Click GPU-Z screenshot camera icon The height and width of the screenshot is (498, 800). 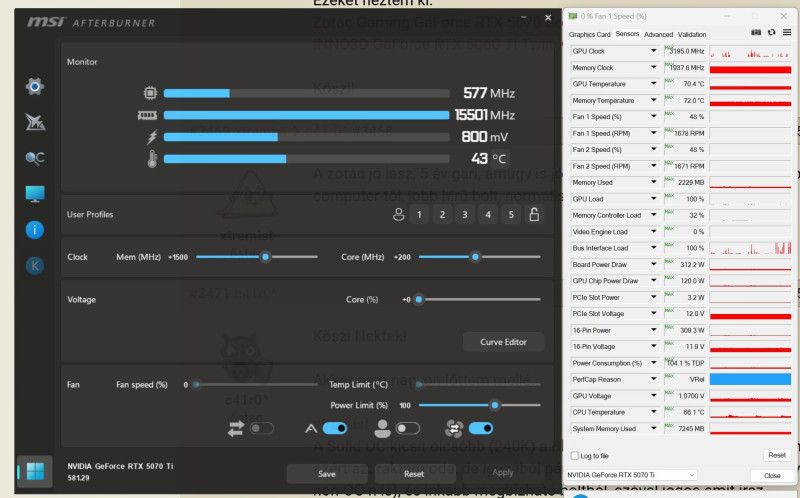coord(756,32)
